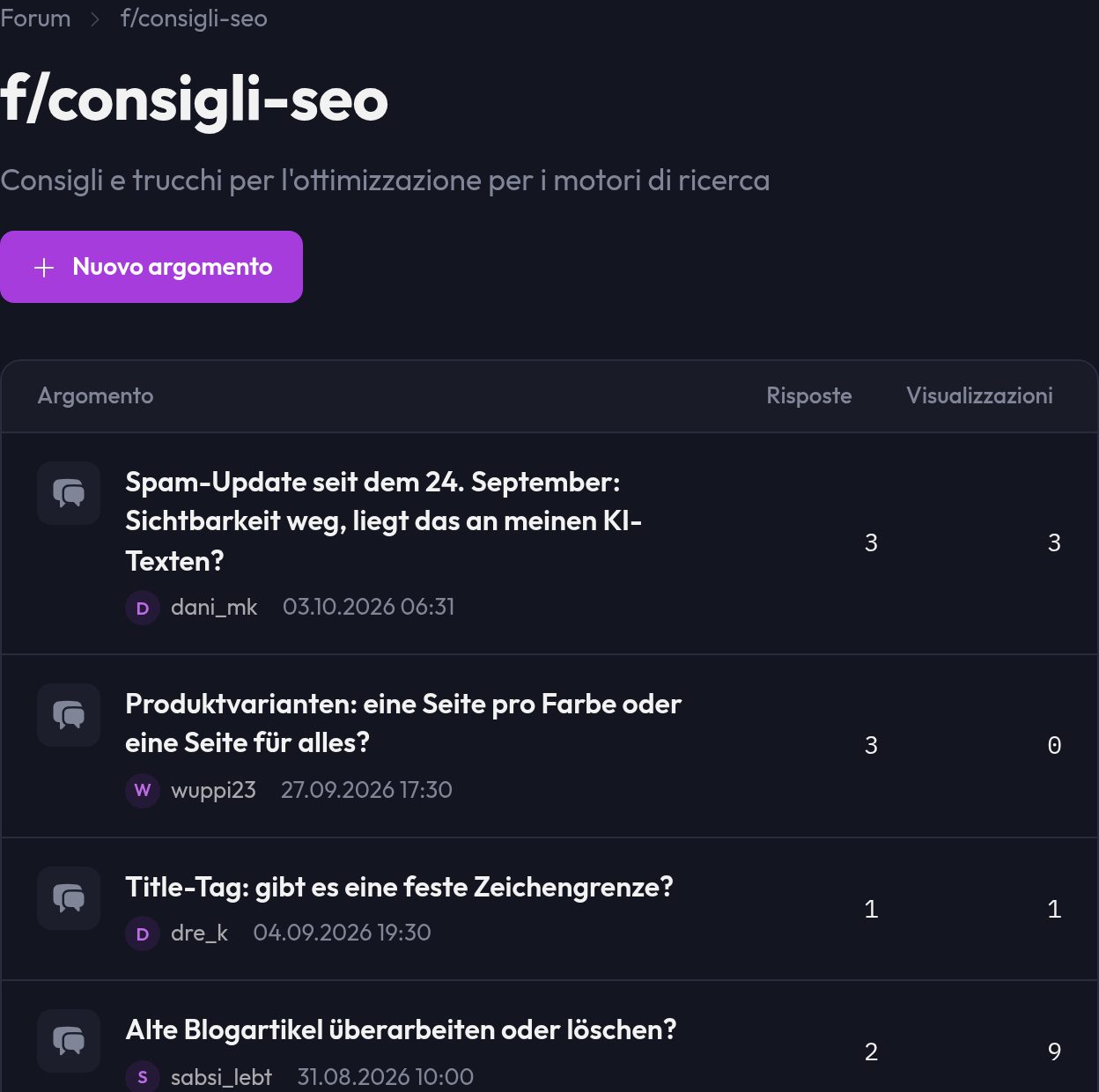Click dani_mk's avatar icon
The width and height of the screenshot is (1099, 1092).
(143, 608)
